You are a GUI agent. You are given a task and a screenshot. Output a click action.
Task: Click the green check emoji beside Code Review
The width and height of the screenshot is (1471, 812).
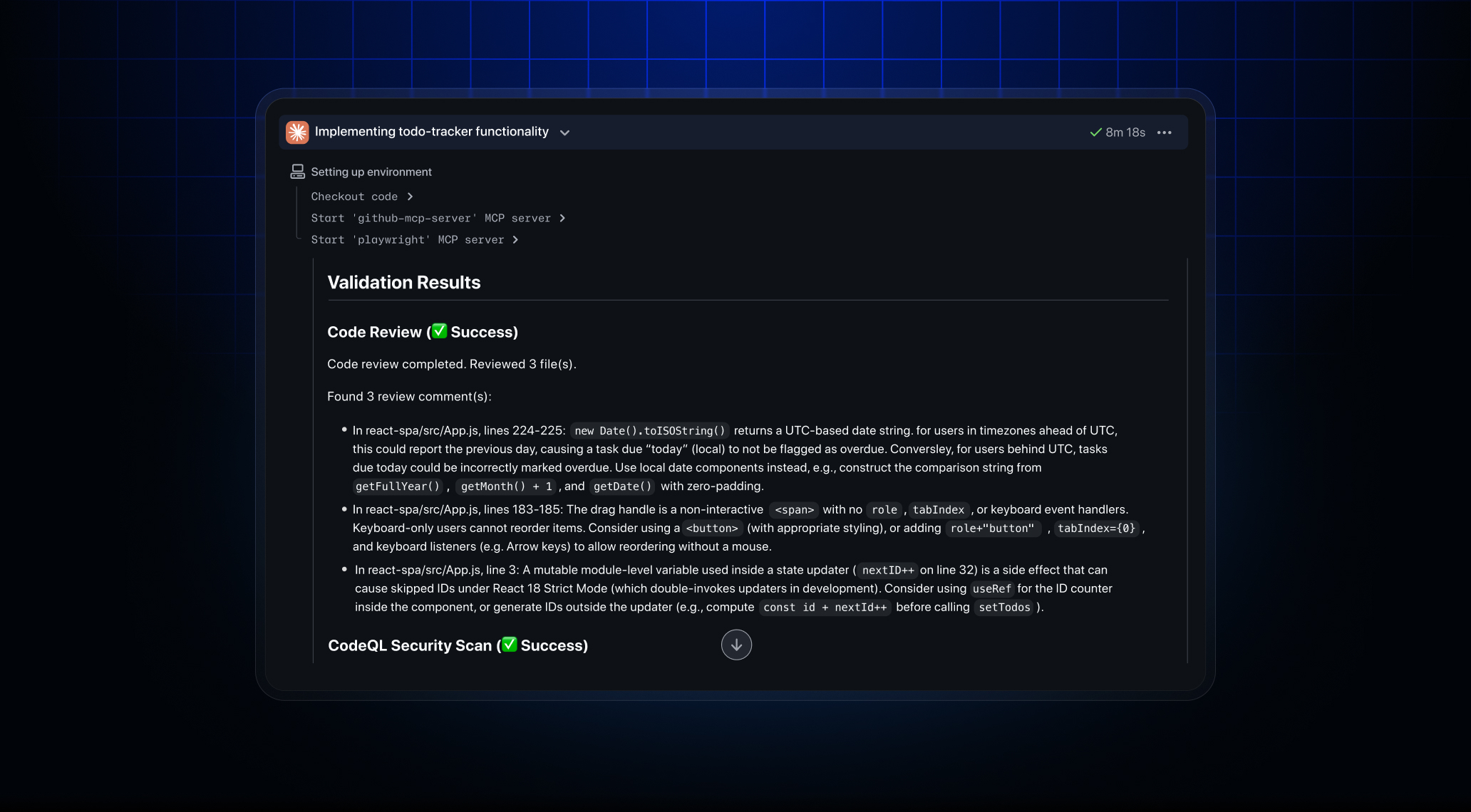(440, 331)
